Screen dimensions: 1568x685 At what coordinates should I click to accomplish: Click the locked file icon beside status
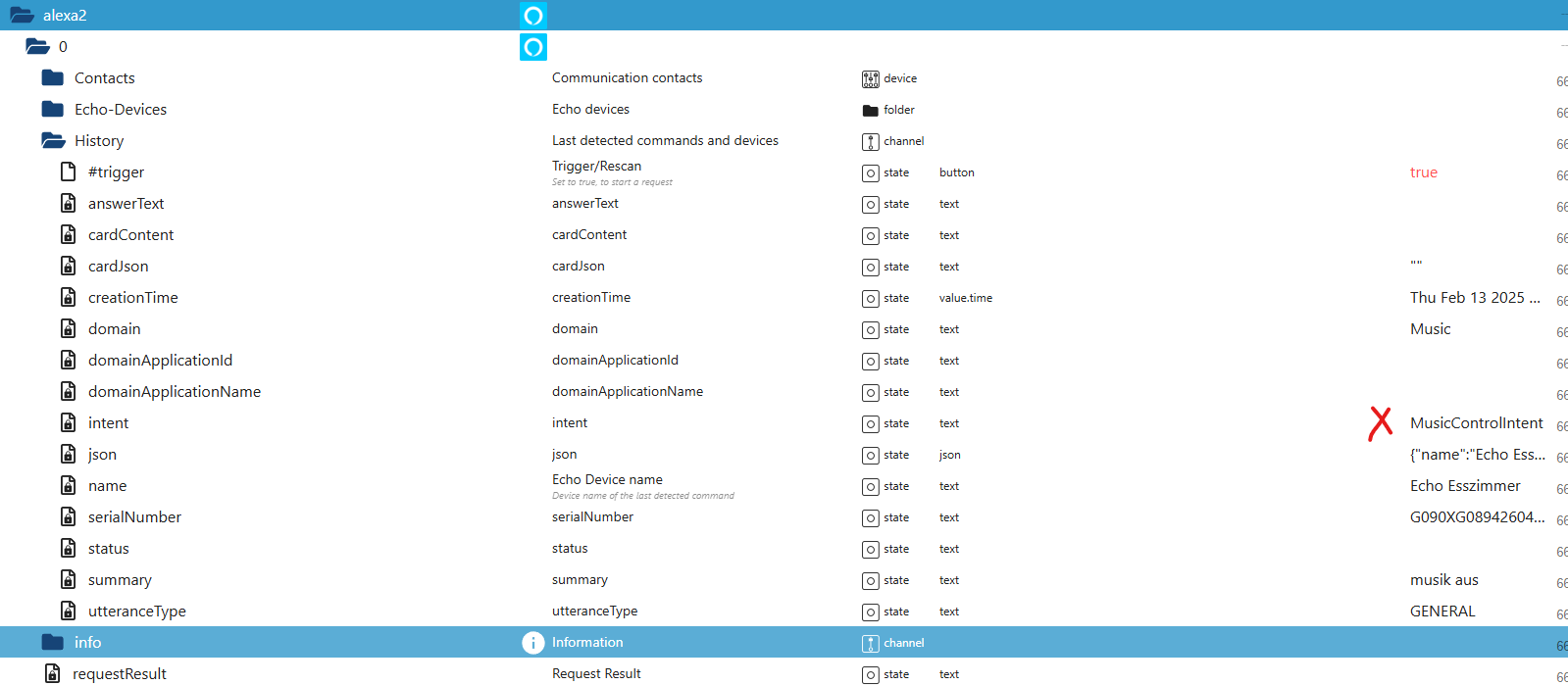pyautogui.click(x=68, y=548)
